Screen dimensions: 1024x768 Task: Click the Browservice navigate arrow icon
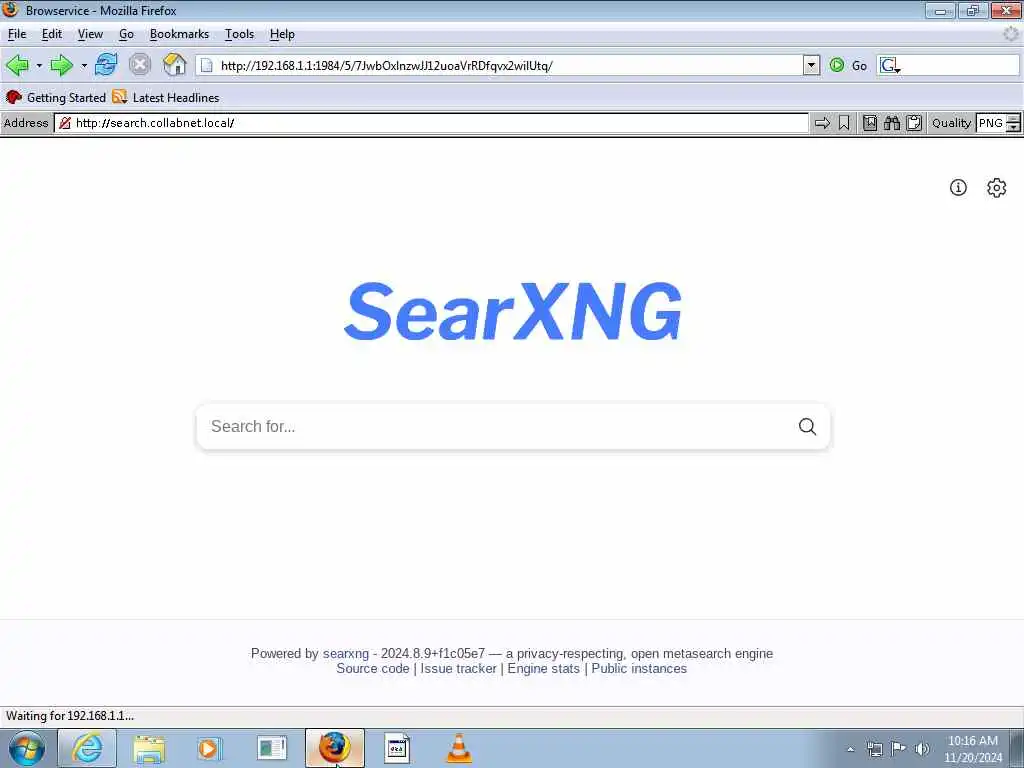[x=822, y=123]
